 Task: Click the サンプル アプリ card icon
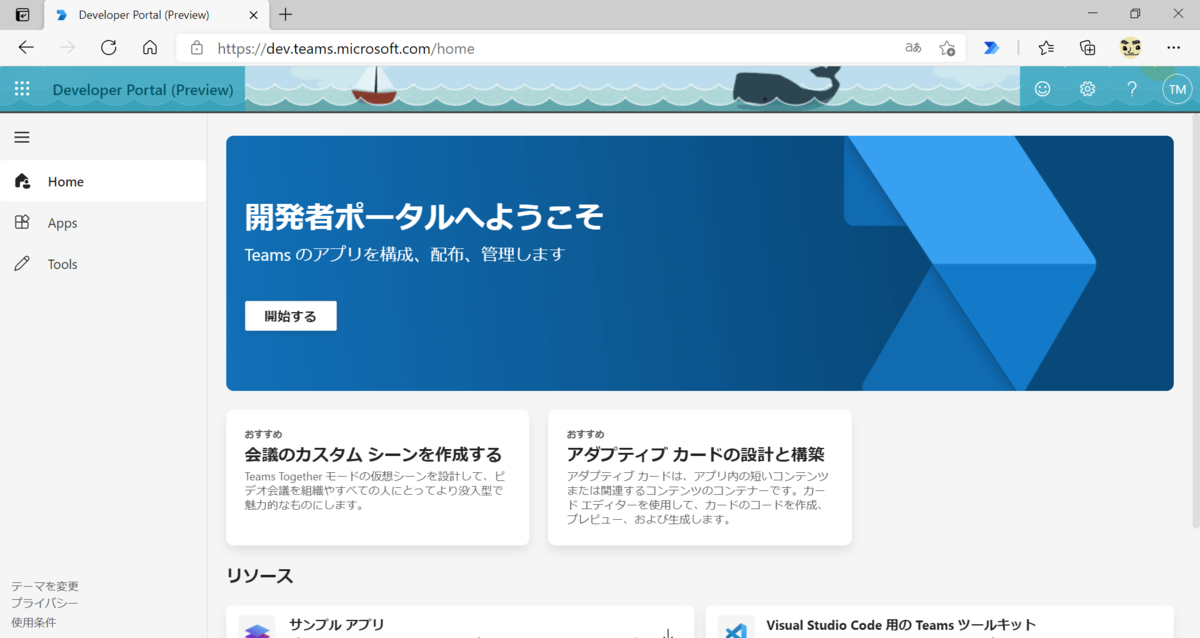[257, 629]
